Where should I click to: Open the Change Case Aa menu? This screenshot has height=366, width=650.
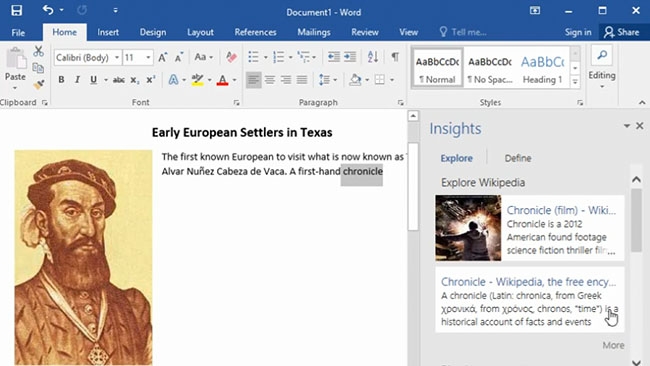[204, 57]
